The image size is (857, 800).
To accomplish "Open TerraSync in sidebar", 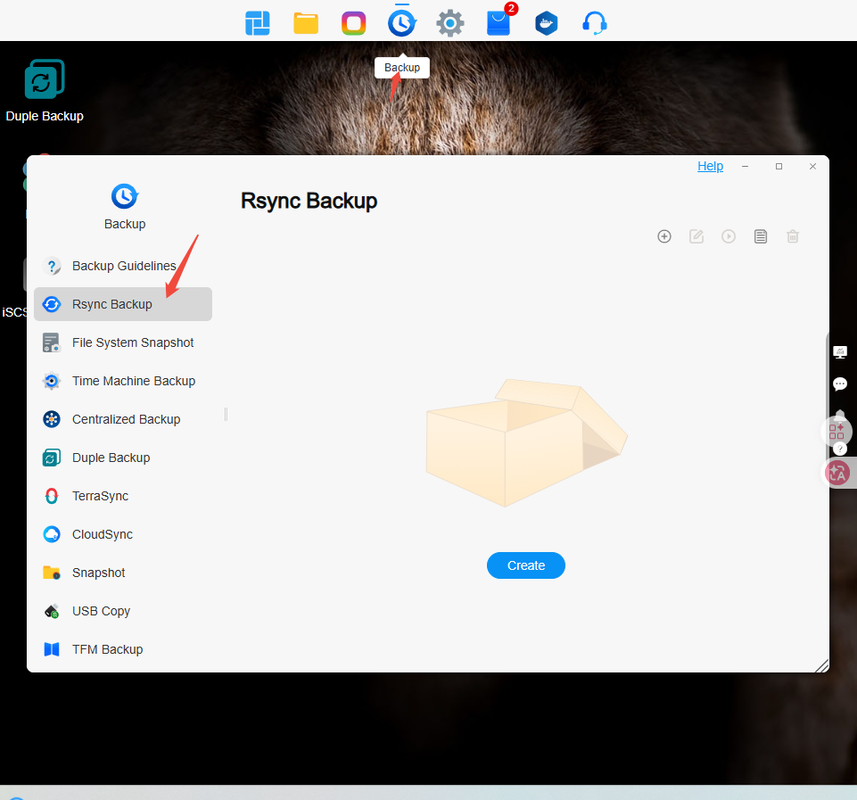I will (123, 496).
